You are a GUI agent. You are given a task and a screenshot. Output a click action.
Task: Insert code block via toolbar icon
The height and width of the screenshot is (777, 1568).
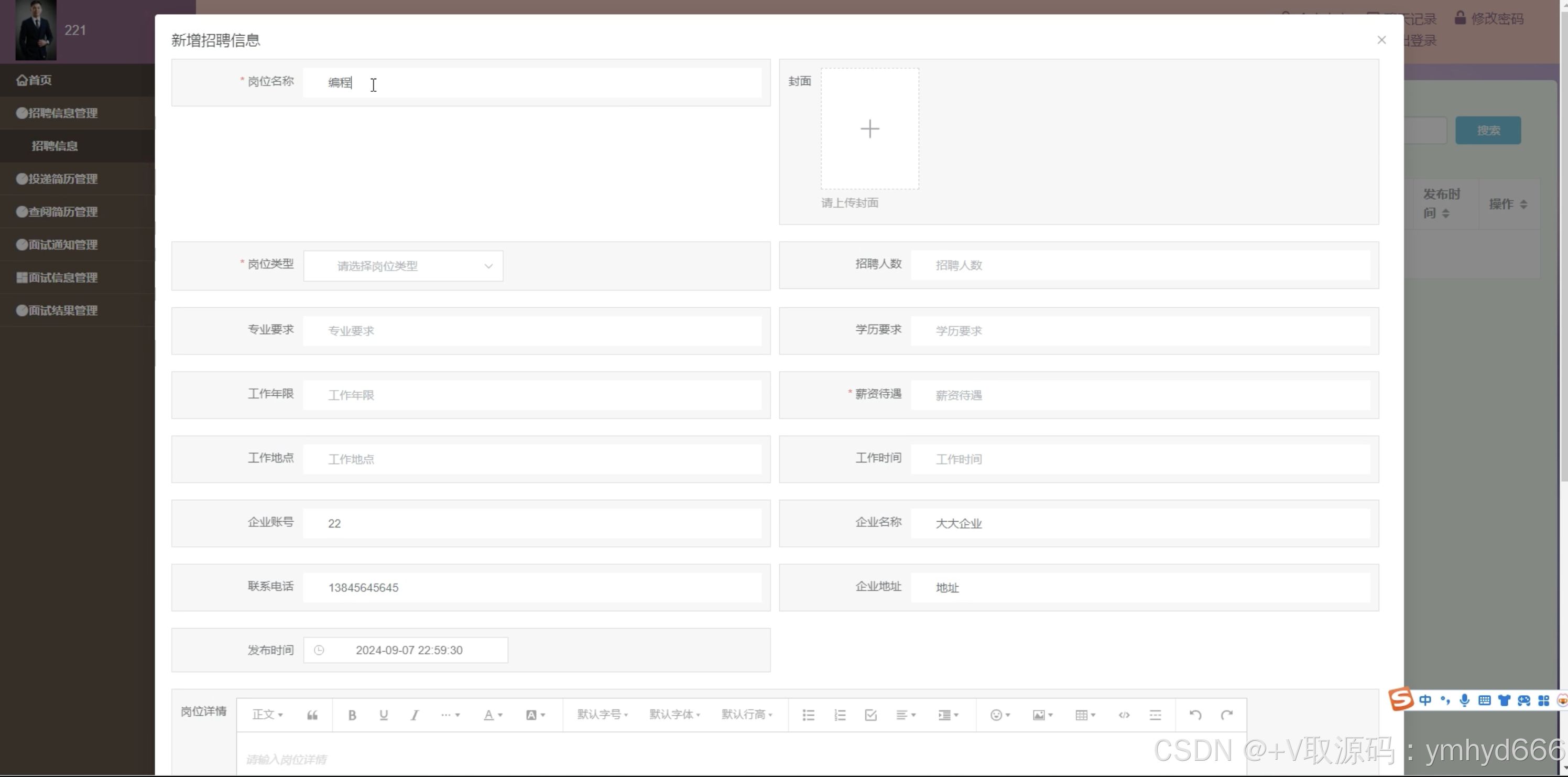click(x=1124, y=715)
